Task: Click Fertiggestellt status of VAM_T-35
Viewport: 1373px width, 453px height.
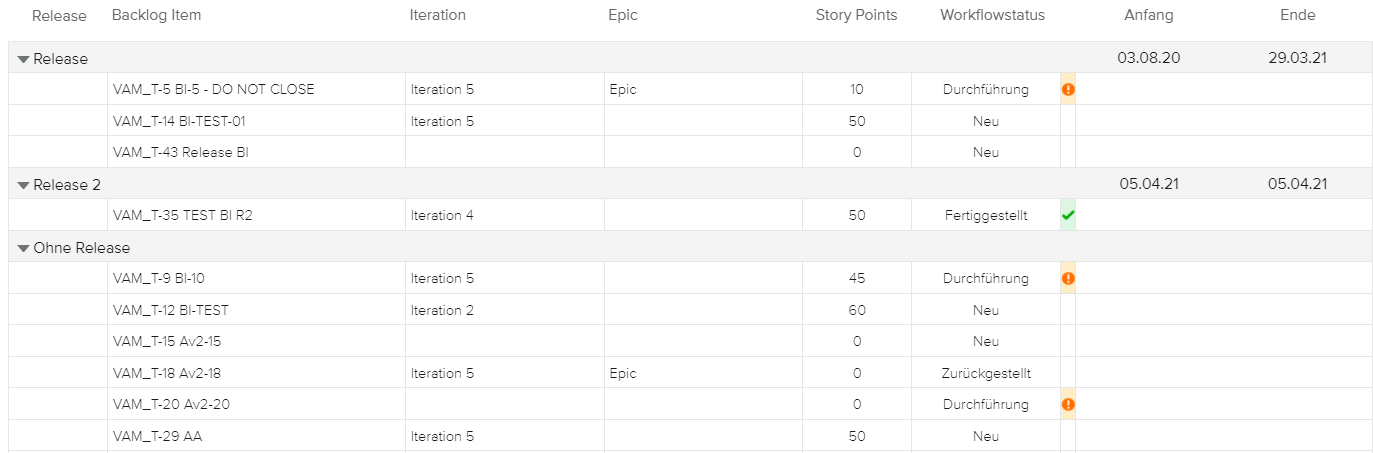Action: click(x=986, y=216)
